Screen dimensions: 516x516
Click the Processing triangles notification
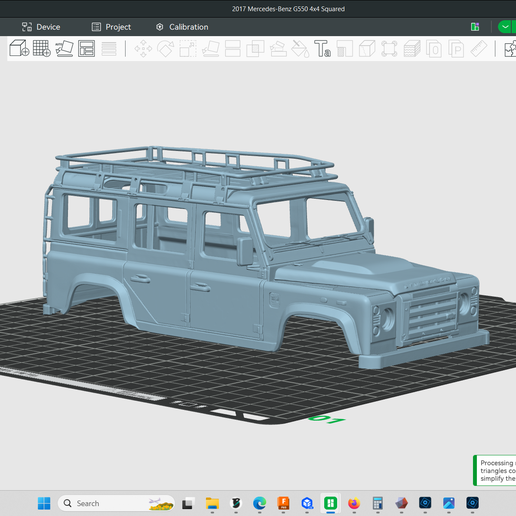495,470
